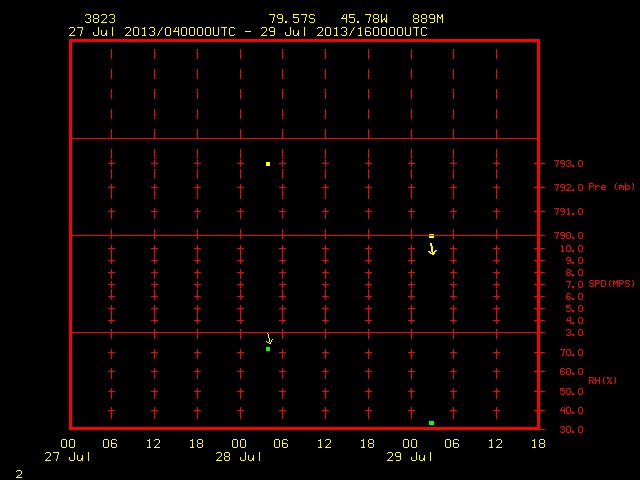The height and width of the screenshot is (480, 640).
Task: Select the 45.78W longitude text
Action: click(364, 19)
